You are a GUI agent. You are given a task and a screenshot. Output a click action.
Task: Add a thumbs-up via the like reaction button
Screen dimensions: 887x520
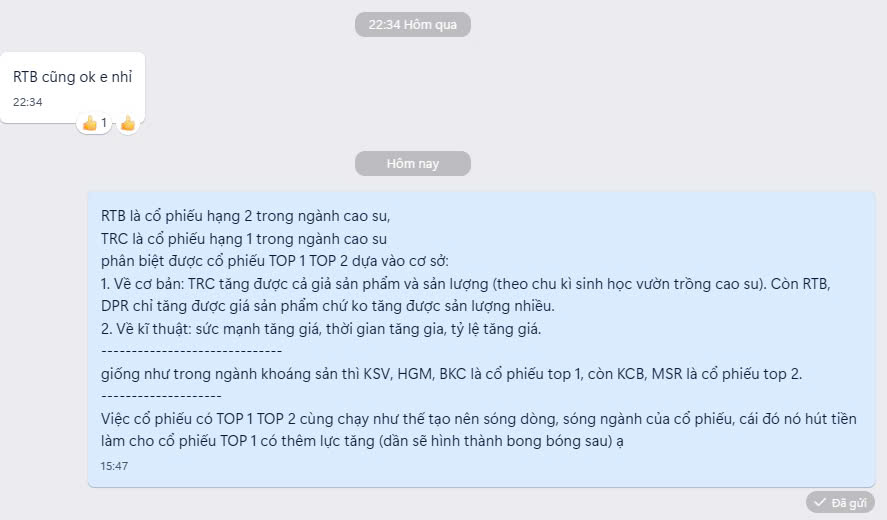click(128, 123)
